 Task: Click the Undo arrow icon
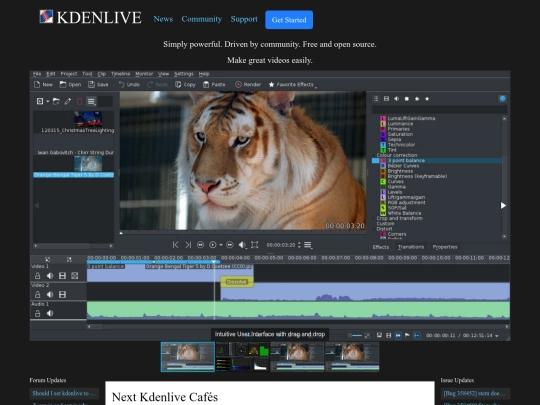(121, 84)
